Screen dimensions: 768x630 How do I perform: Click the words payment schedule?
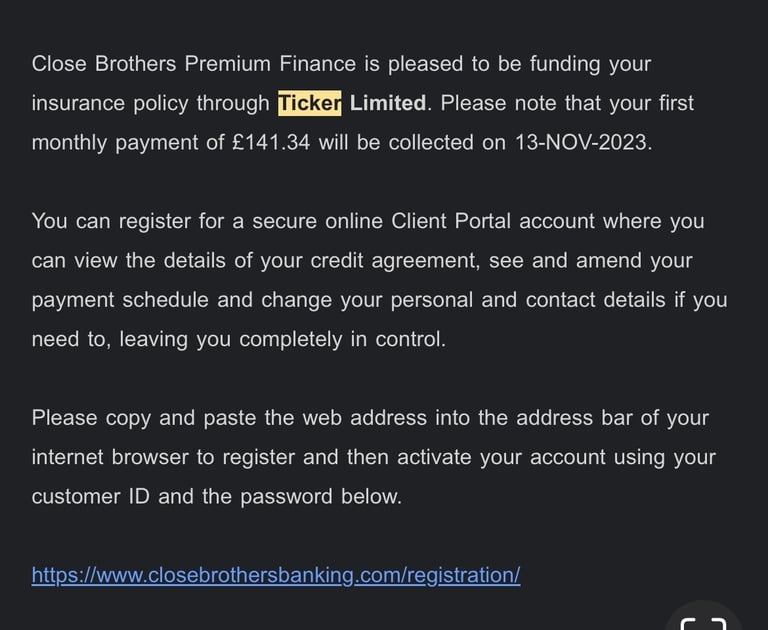(x=120, y=300)
